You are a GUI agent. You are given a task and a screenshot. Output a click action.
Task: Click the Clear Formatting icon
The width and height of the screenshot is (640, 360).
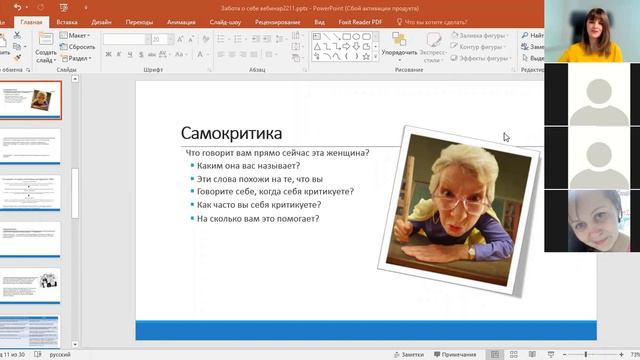(206, 39)
